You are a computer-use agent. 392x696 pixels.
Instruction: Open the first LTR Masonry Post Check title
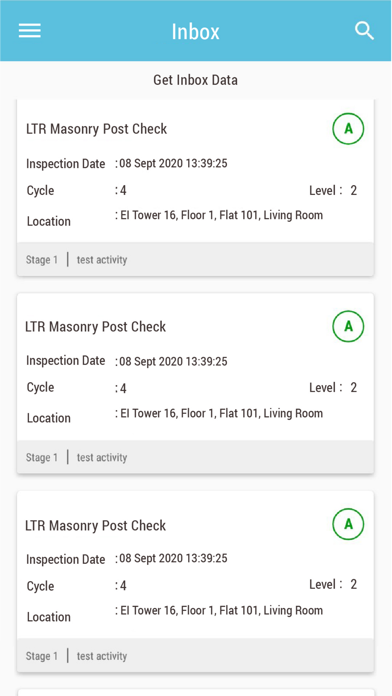[96, 129]
